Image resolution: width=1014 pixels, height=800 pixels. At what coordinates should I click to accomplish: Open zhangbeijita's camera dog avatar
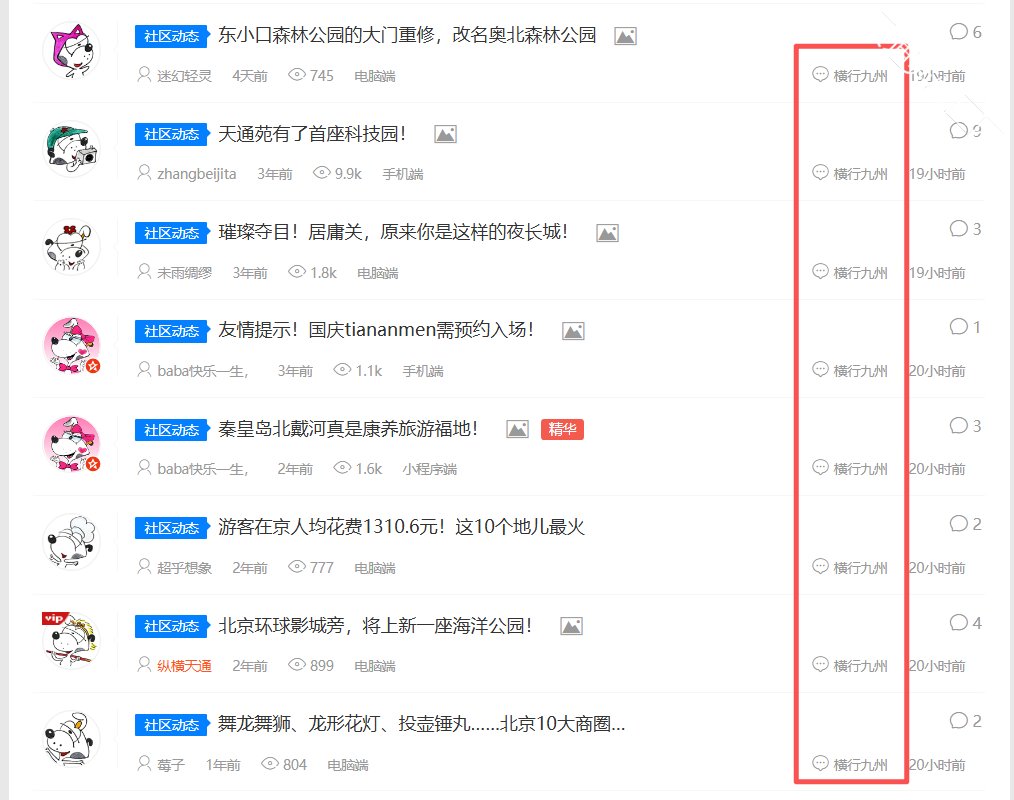(74, 149)
